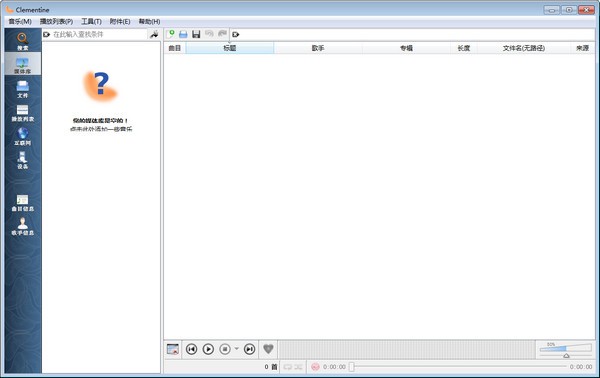Toggle the love heart button
600x378 pixels.
[268, 349]
